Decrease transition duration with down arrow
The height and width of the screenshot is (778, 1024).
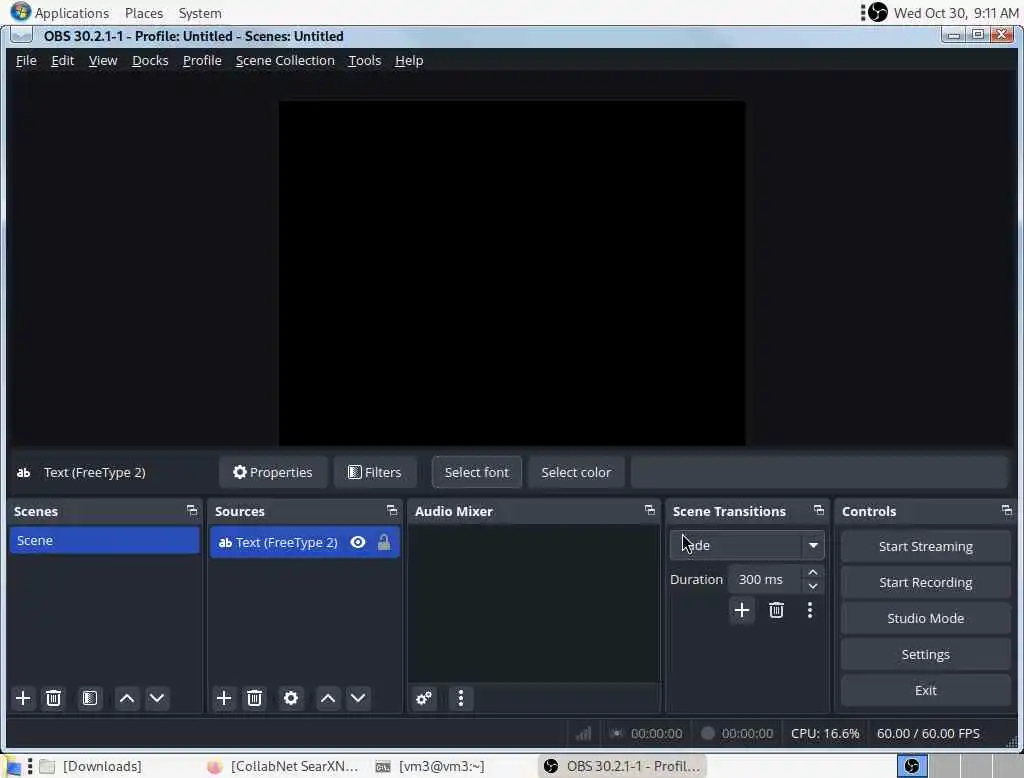pos(812,586)
